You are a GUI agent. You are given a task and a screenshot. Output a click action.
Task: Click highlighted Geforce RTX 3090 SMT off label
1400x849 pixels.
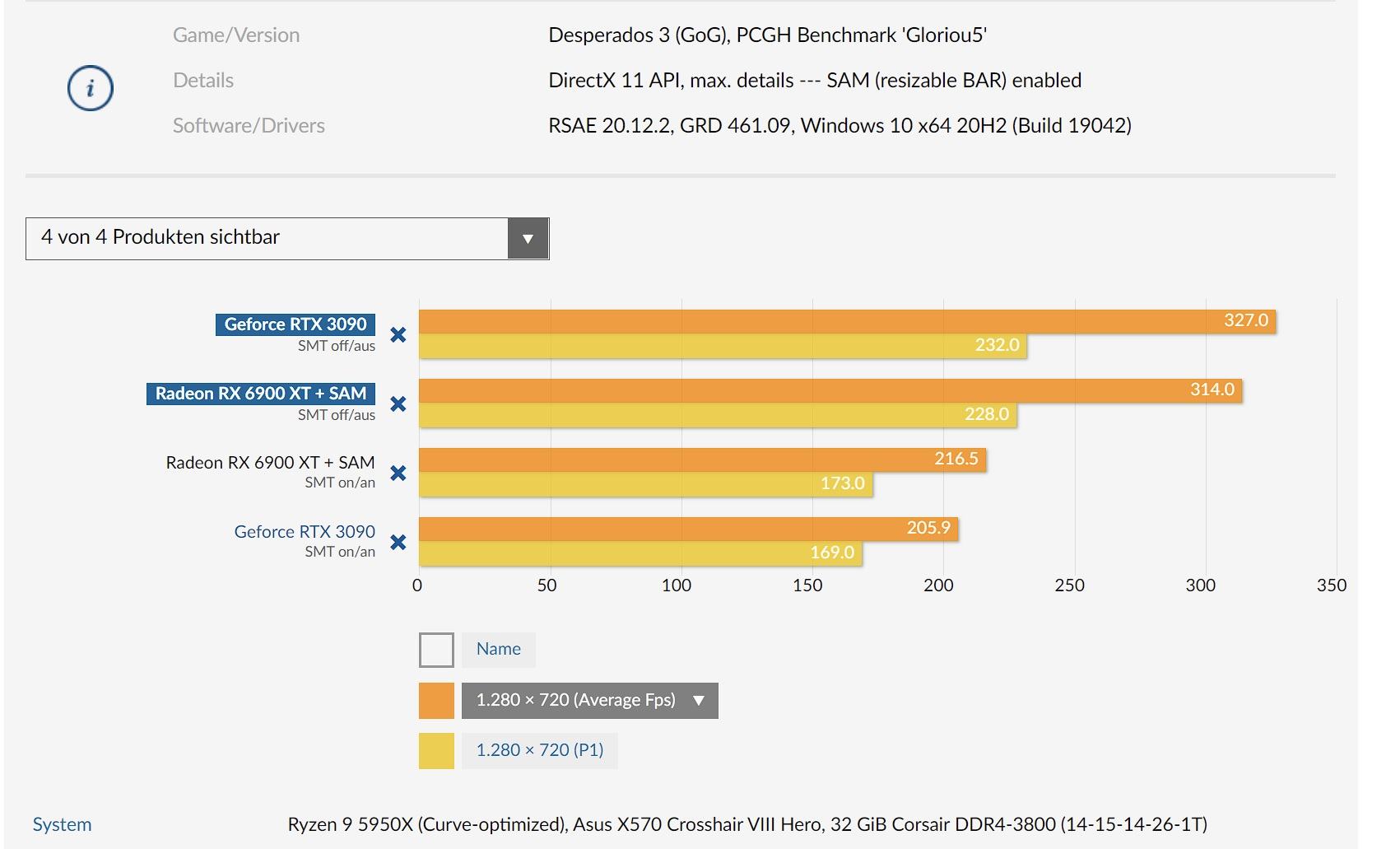click(x=295, y=324)
